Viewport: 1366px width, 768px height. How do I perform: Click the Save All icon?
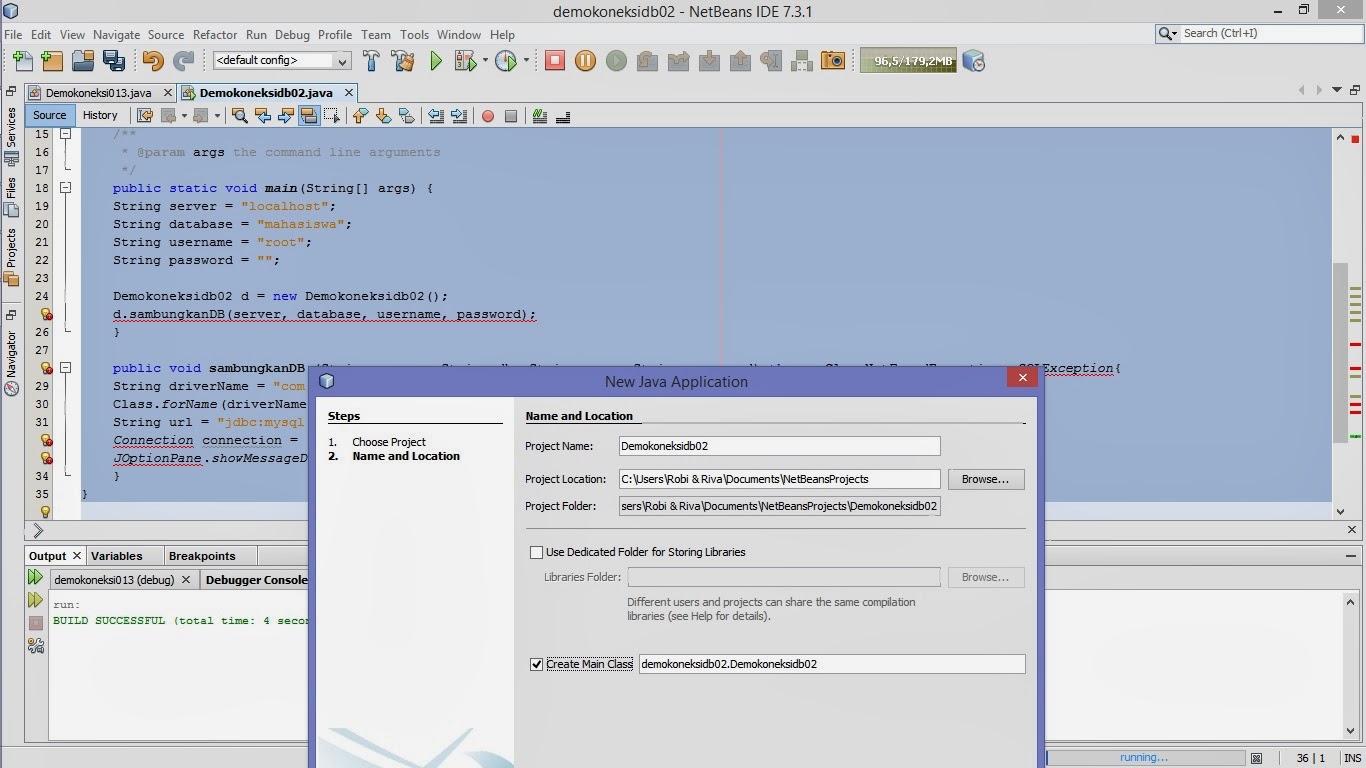click(113, 60)
